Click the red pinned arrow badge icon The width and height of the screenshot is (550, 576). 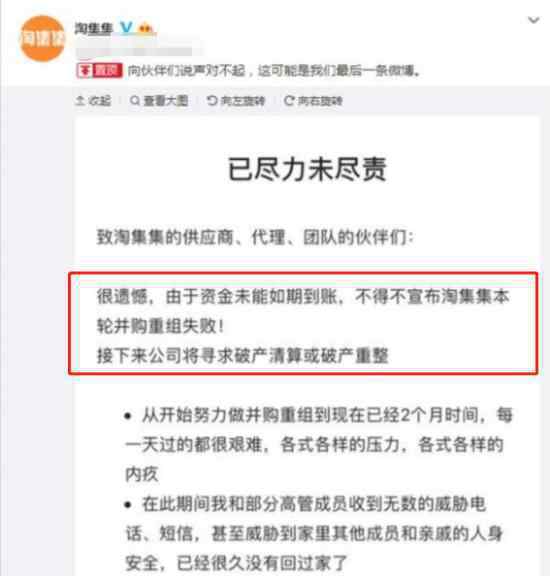84,70
